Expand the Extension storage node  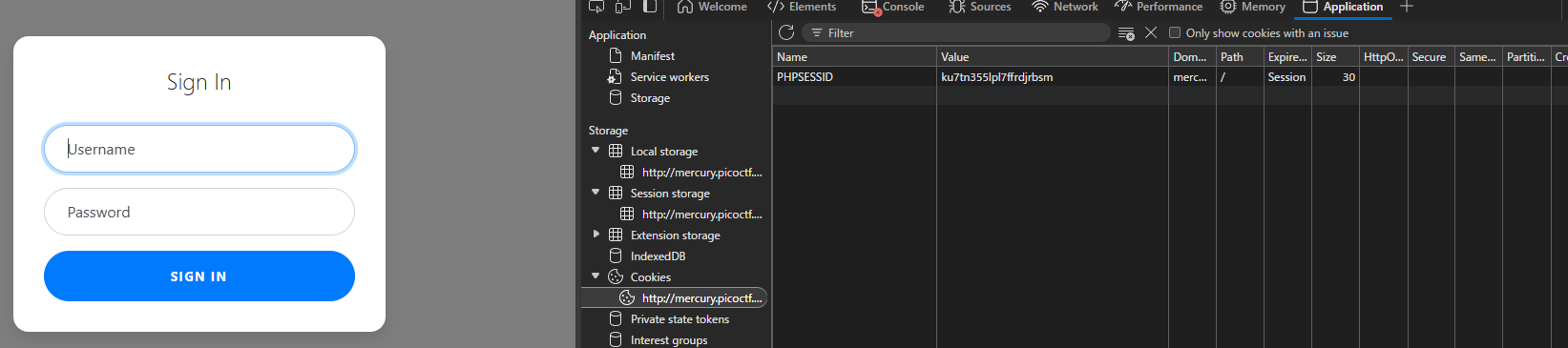[x=596, y=235]
